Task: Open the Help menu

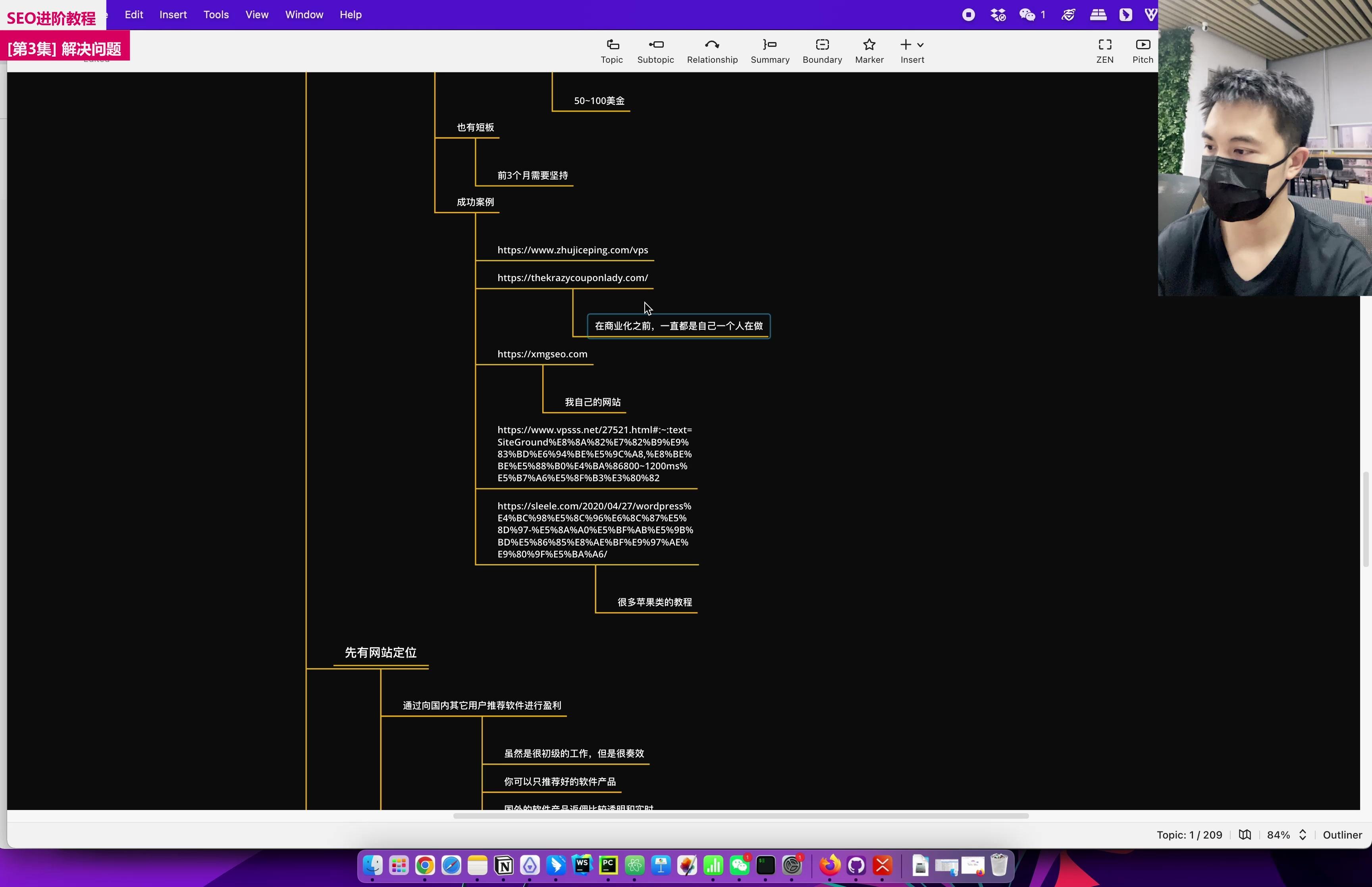Action: click(350, 15)
